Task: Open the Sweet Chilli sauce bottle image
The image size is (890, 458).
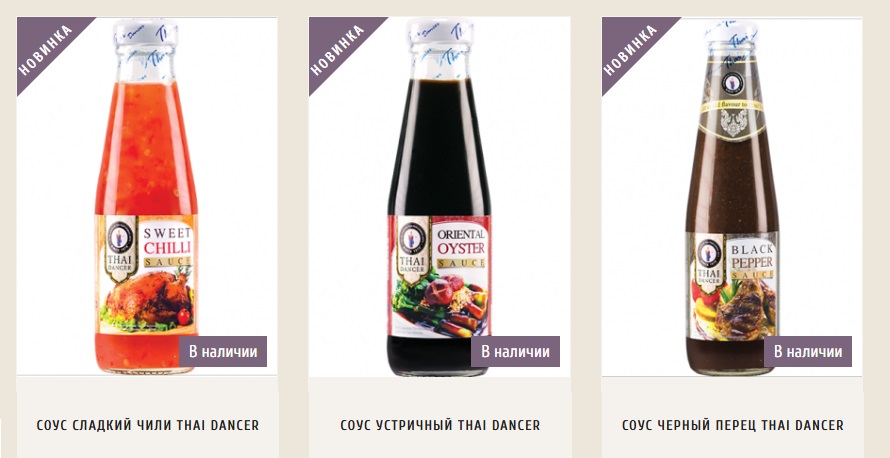Action: tap(146, 196)
